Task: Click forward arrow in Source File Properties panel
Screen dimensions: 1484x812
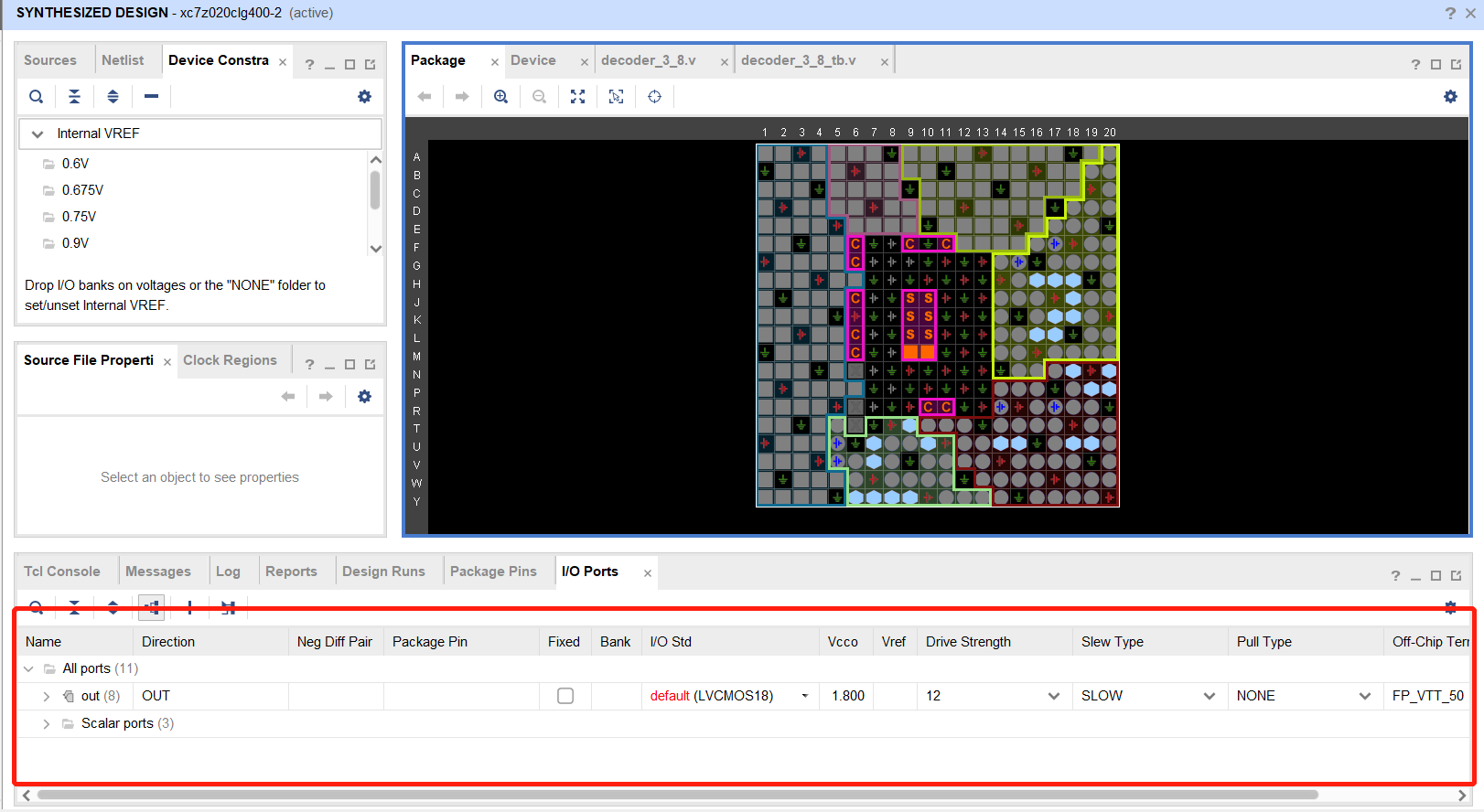Action: pyautogui.click(x=326, y=396)
